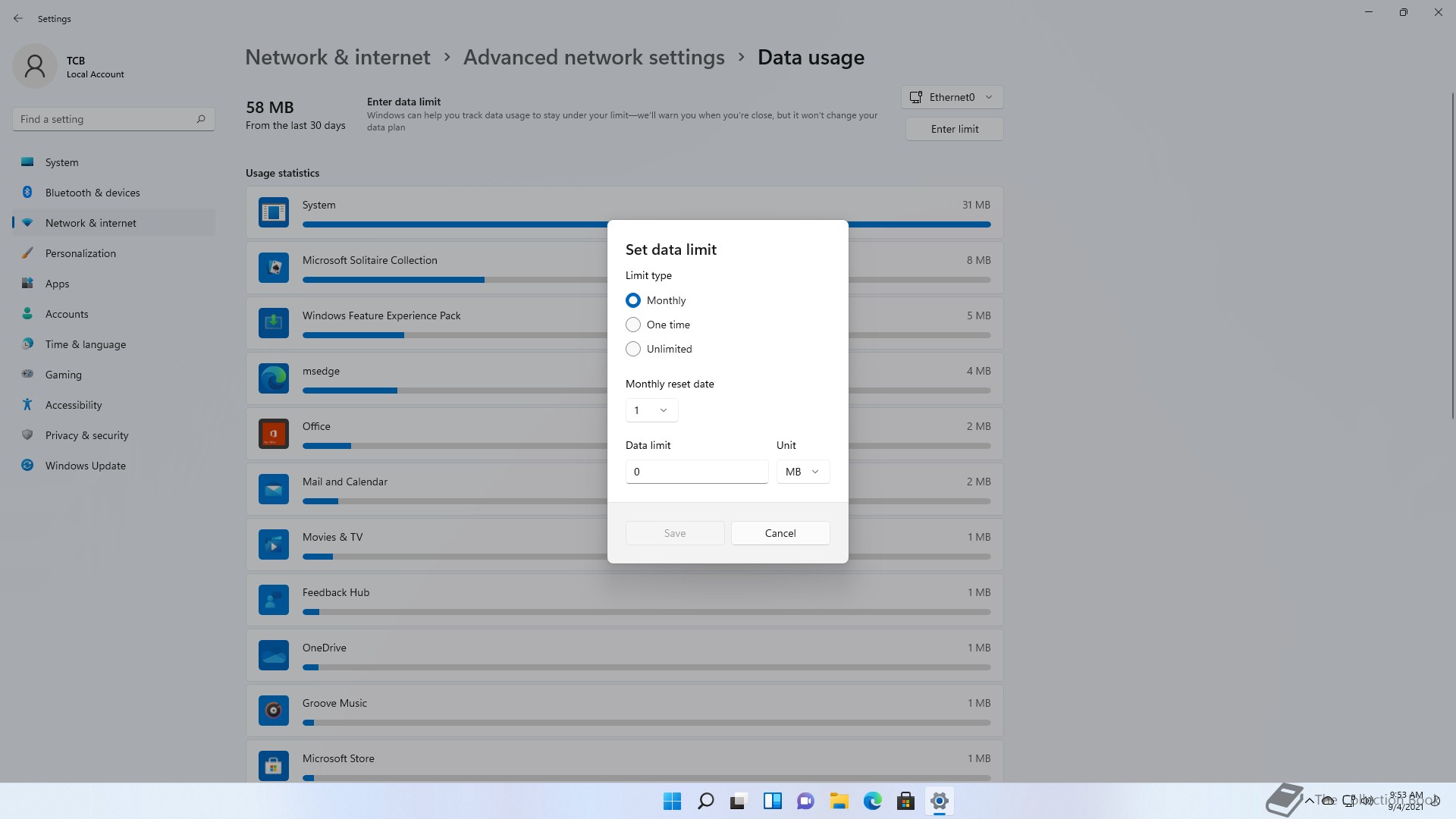The height and width of the screenshot is (819, 1456).
Task: Click the Office app icon
Action: [273, 434]
